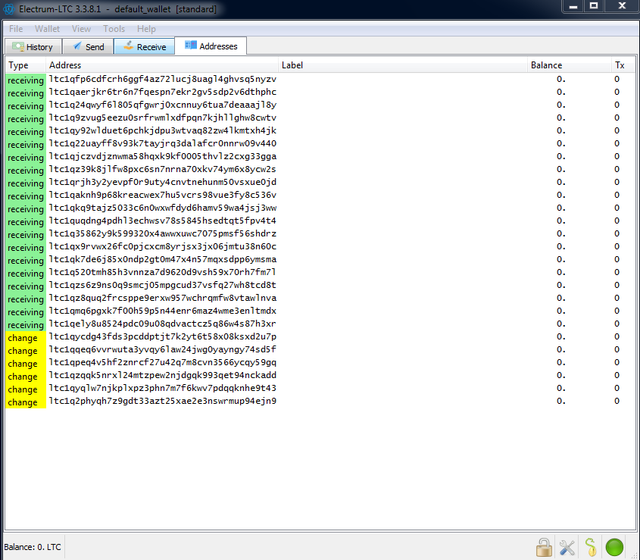
Task: Select change address ltc1qyqlw7njkplxpz3phn7m7f6kwv7pdqqknhe9t43
Action: point(162,388)
